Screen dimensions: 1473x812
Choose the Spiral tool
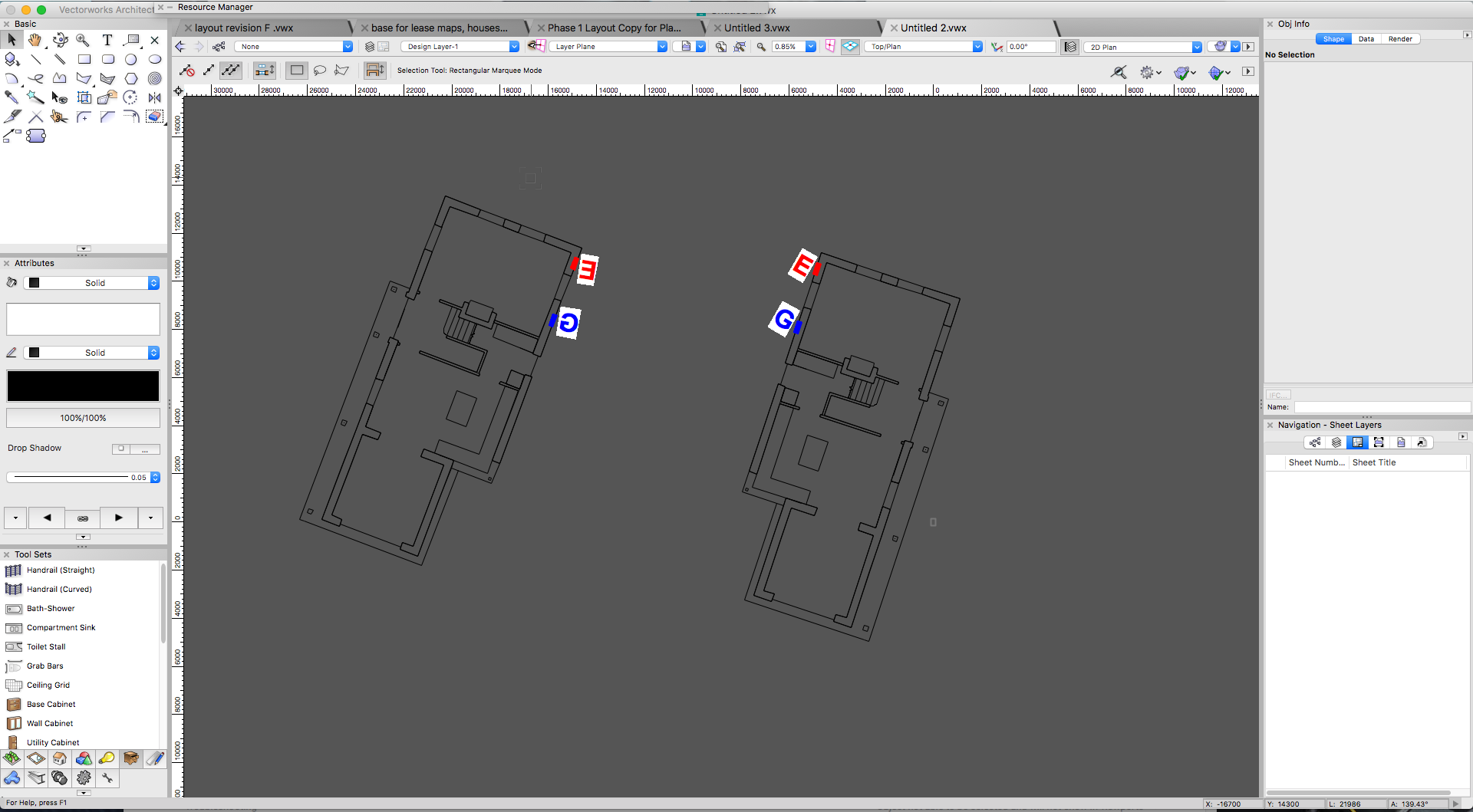[x=155, y=78]
